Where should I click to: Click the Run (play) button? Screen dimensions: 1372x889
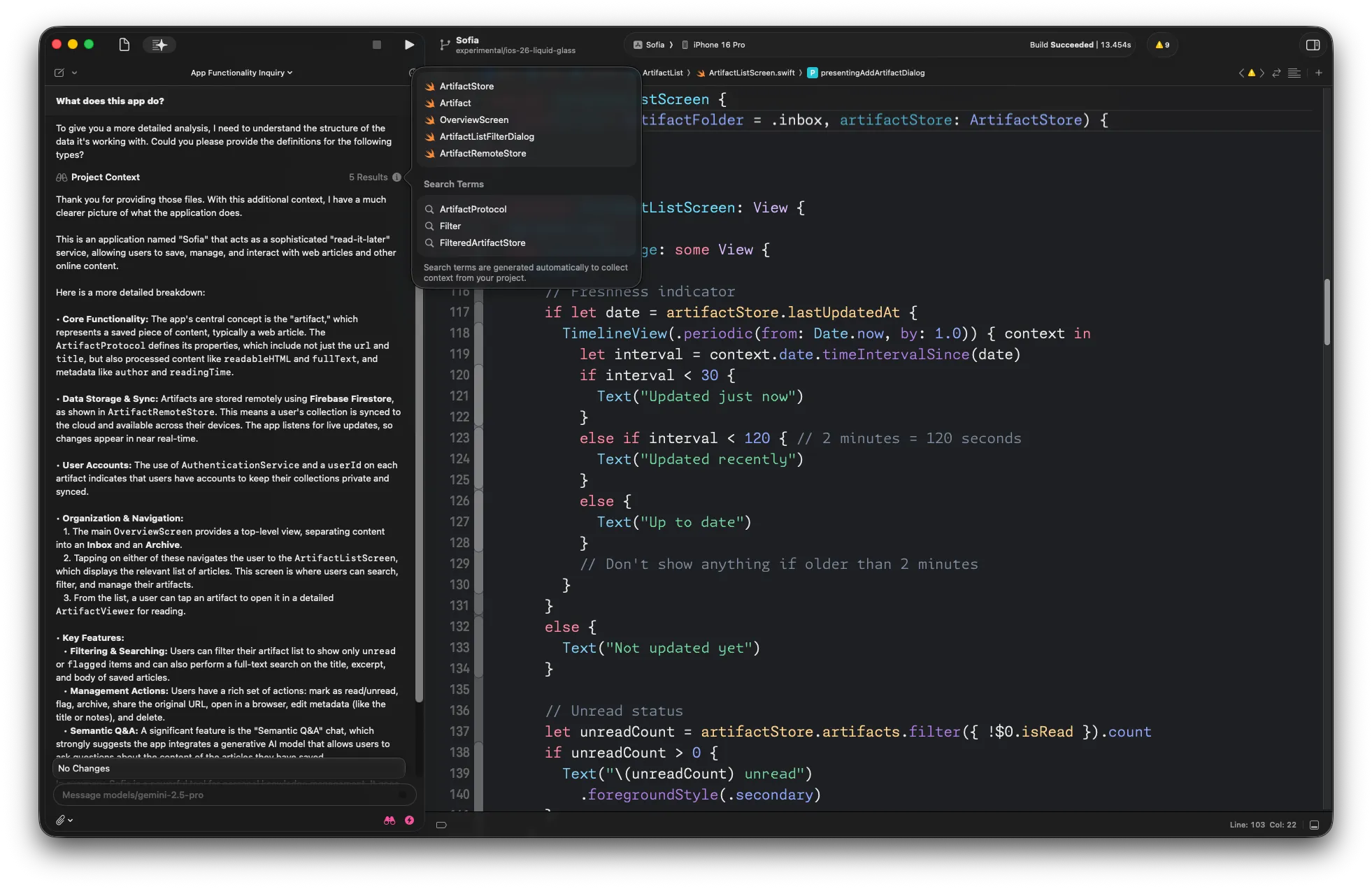[409, 45]
